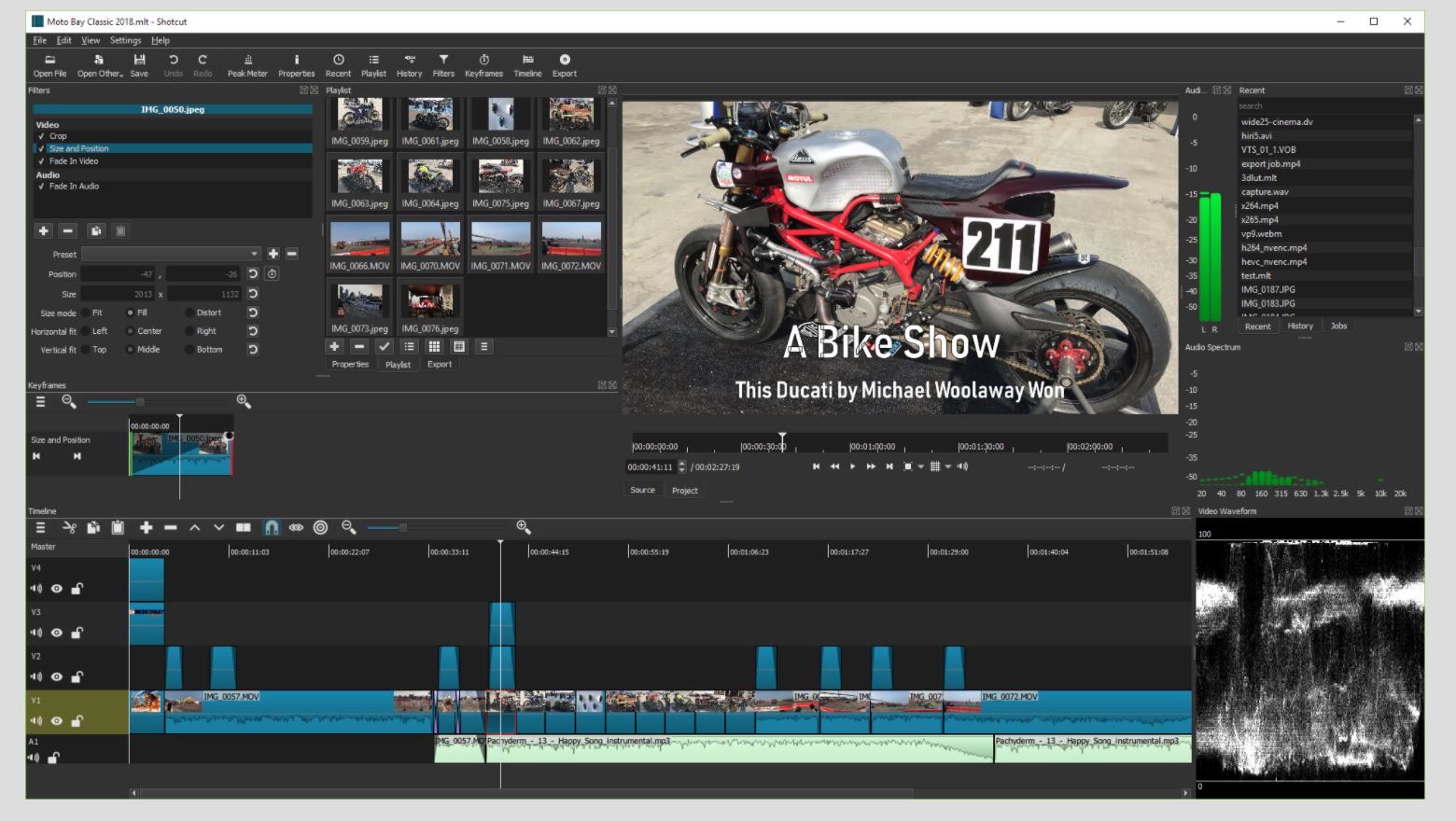Image resolution: width=1456 pixels, height=821 pixels.
Task: Enable ripple all tracks target icon
Action: tap(320, 528)
